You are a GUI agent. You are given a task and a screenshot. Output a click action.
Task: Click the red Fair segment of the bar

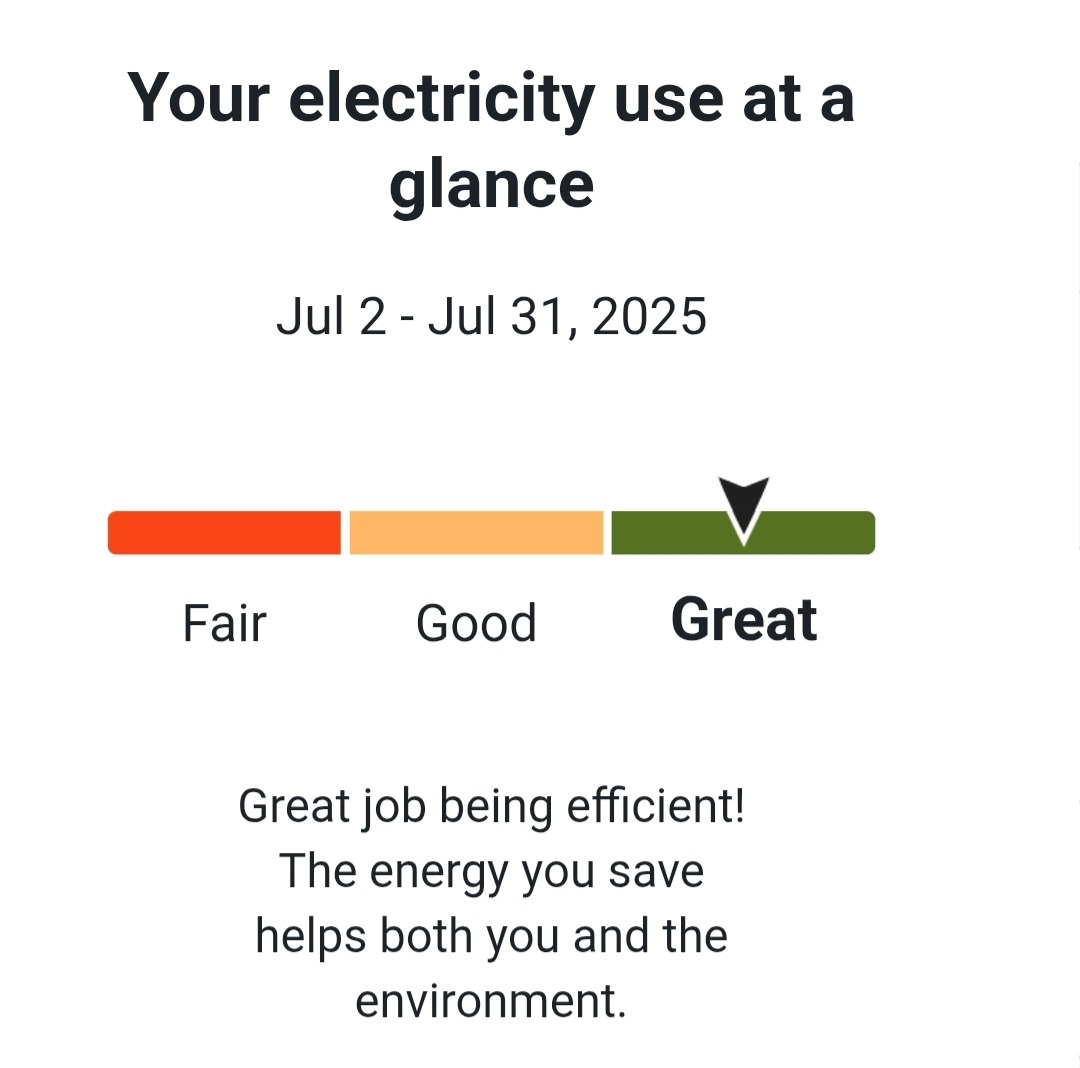(x=225, y=532)
